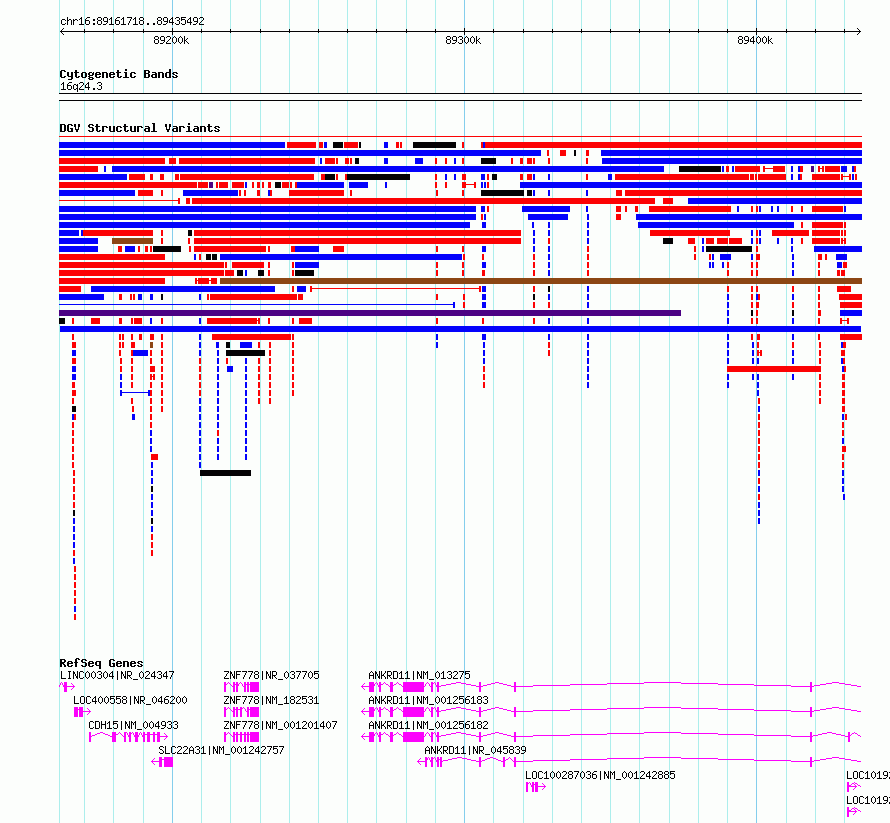Screen dimensions: 890x823
Task: Open the SLC22A31|NM_001242757 gene label
Action: click(x=221, y=750)
